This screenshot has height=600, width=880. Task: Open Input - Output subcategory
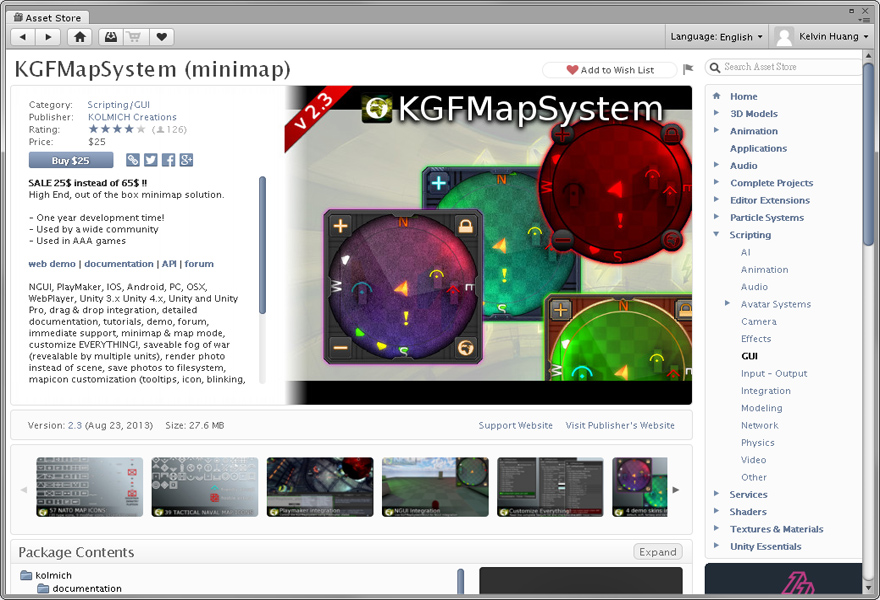pos(774,373)
